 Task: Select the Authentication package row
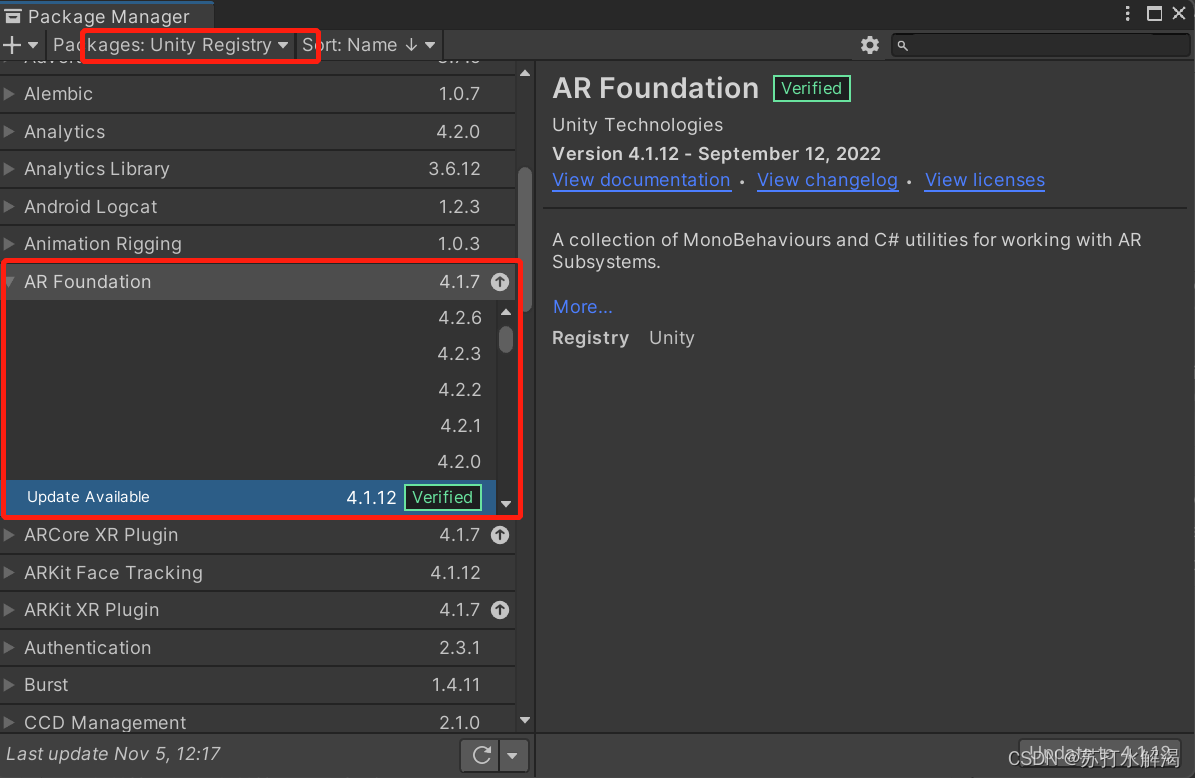258,648
